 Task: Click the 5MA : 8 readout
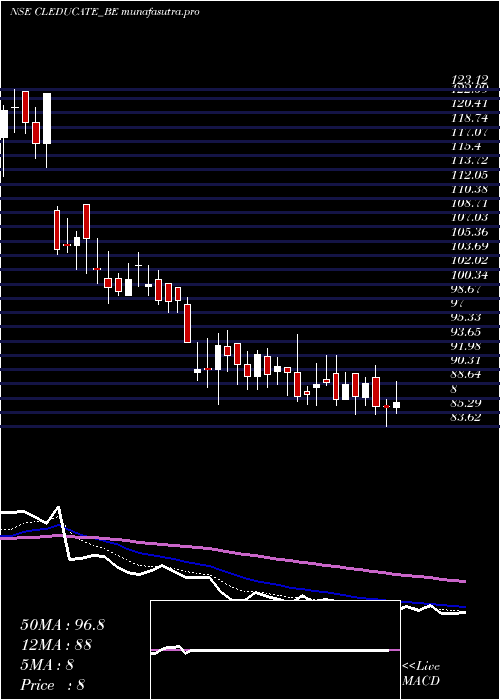pos(47,665)
